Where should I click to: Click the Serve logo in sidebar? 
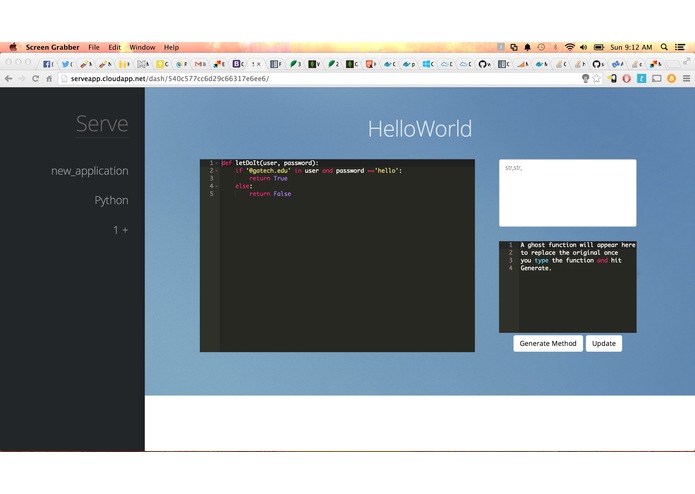(102, 124)
